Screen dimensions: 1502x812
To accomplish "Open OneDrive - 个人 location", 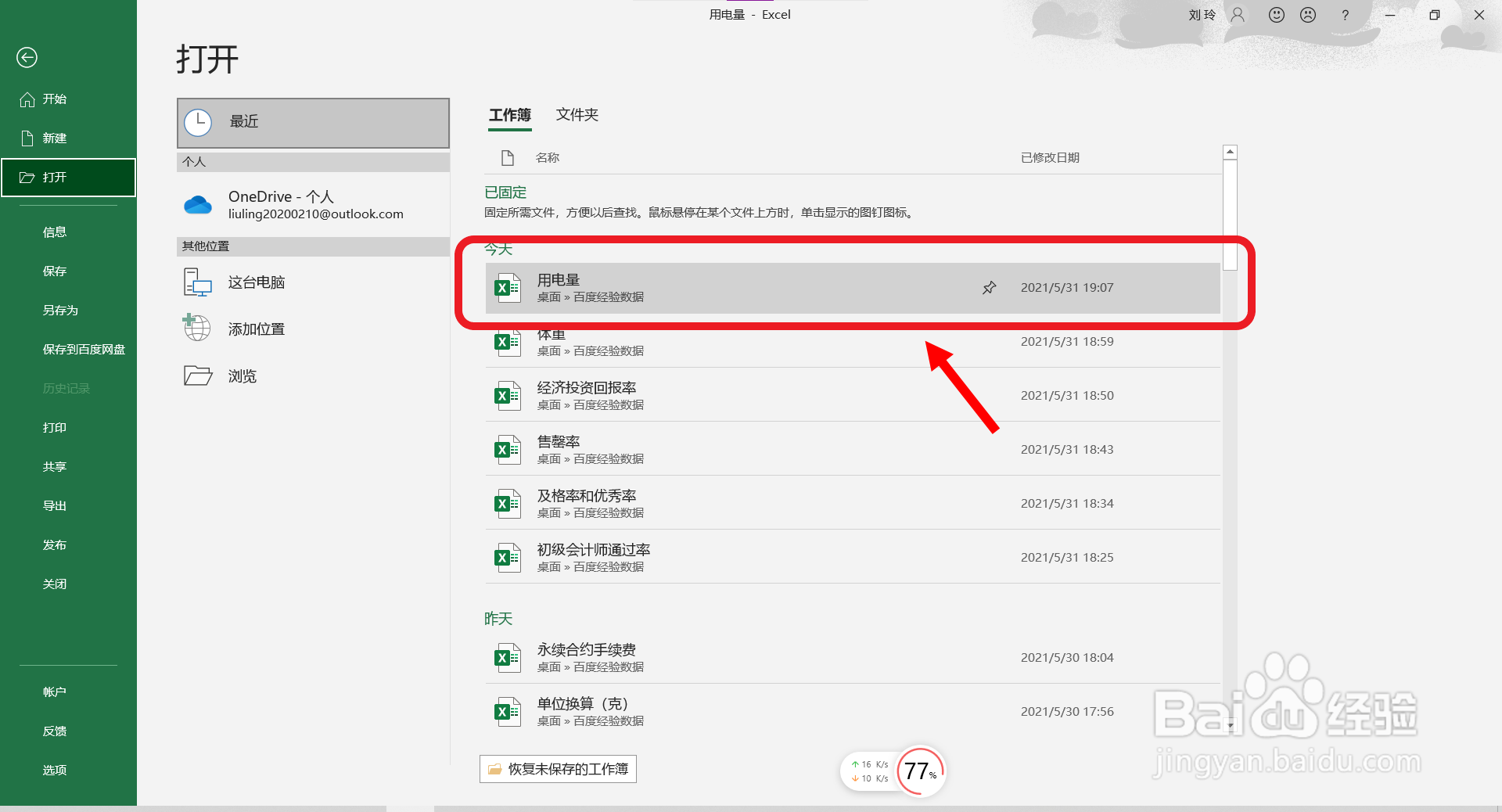I will tap(313, 204).
